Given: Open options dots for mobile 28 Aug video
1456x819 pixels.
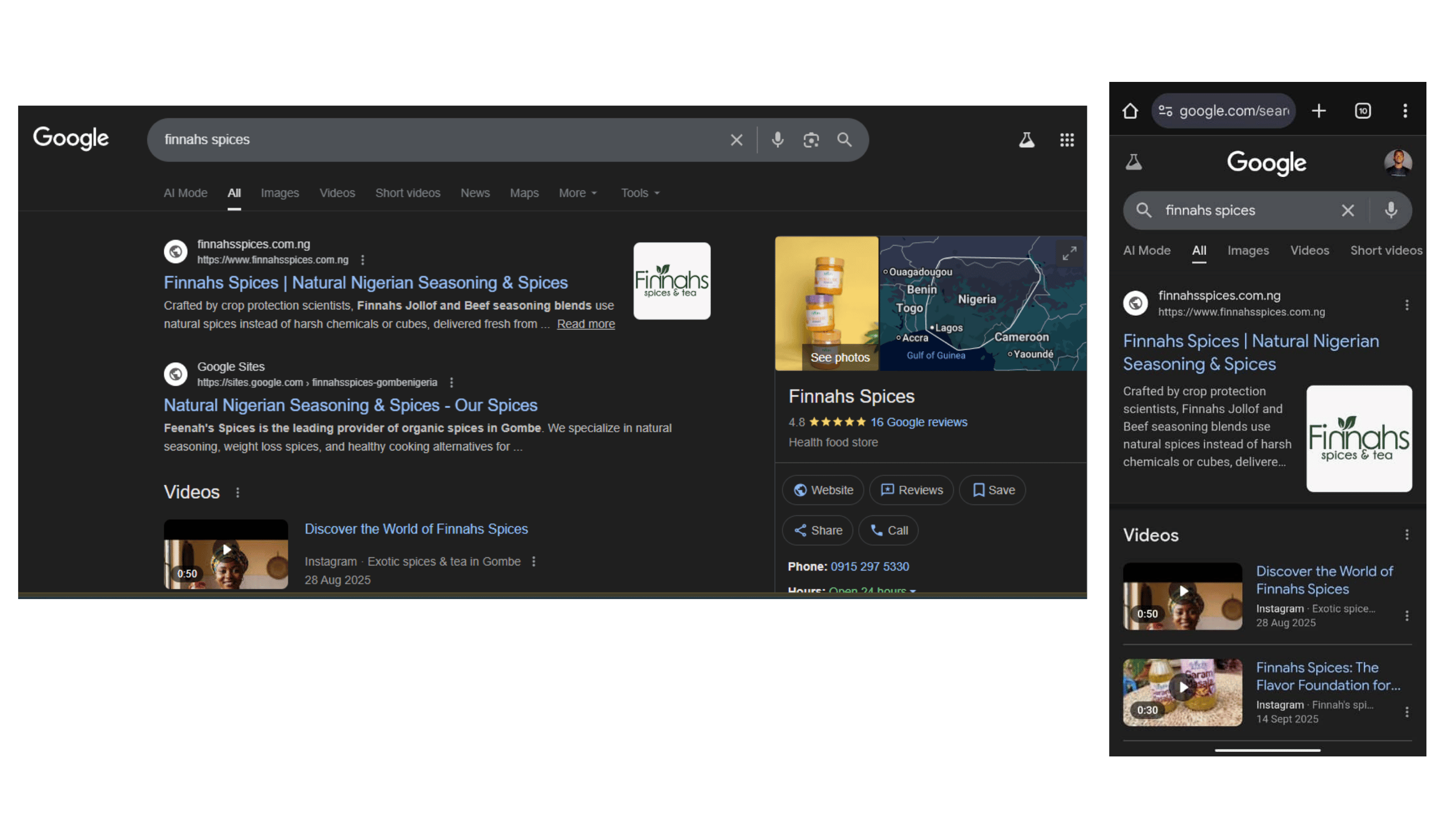Looking at the screenshot, I should tap(1407, 616).
